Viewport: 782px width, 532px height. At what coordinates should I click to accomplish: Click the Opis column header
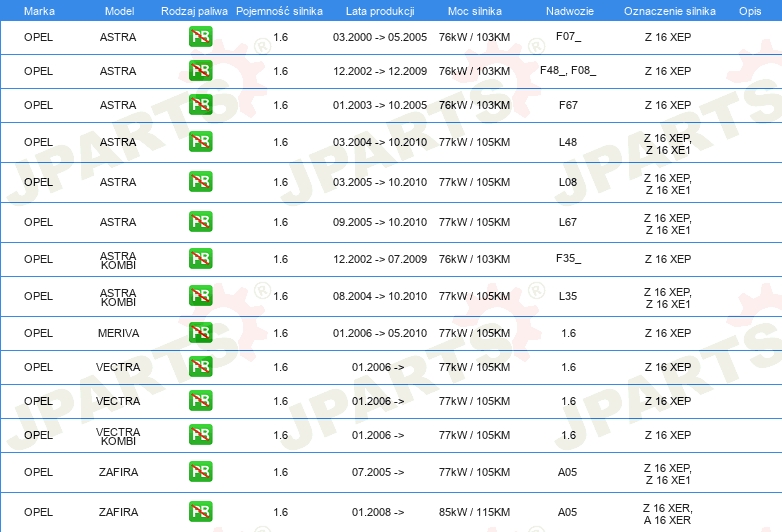coord(750,11)
